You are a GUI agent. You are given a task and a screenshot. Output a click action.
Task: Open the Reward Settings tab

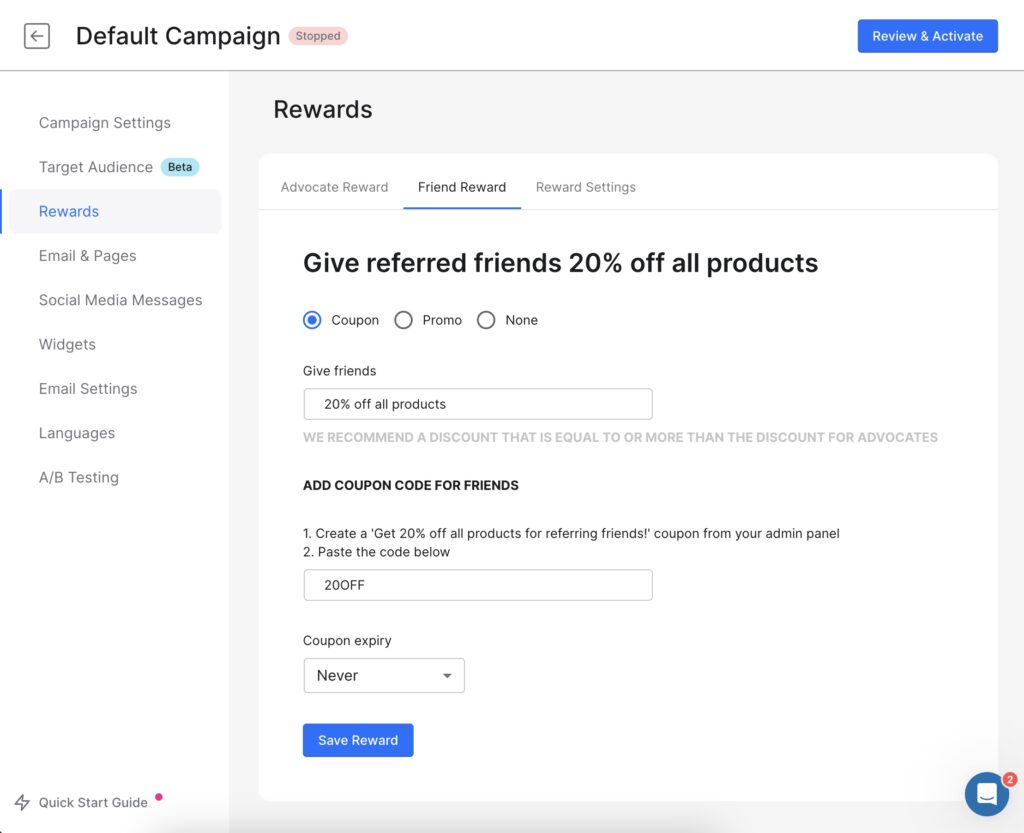click(x=586, y=187)
